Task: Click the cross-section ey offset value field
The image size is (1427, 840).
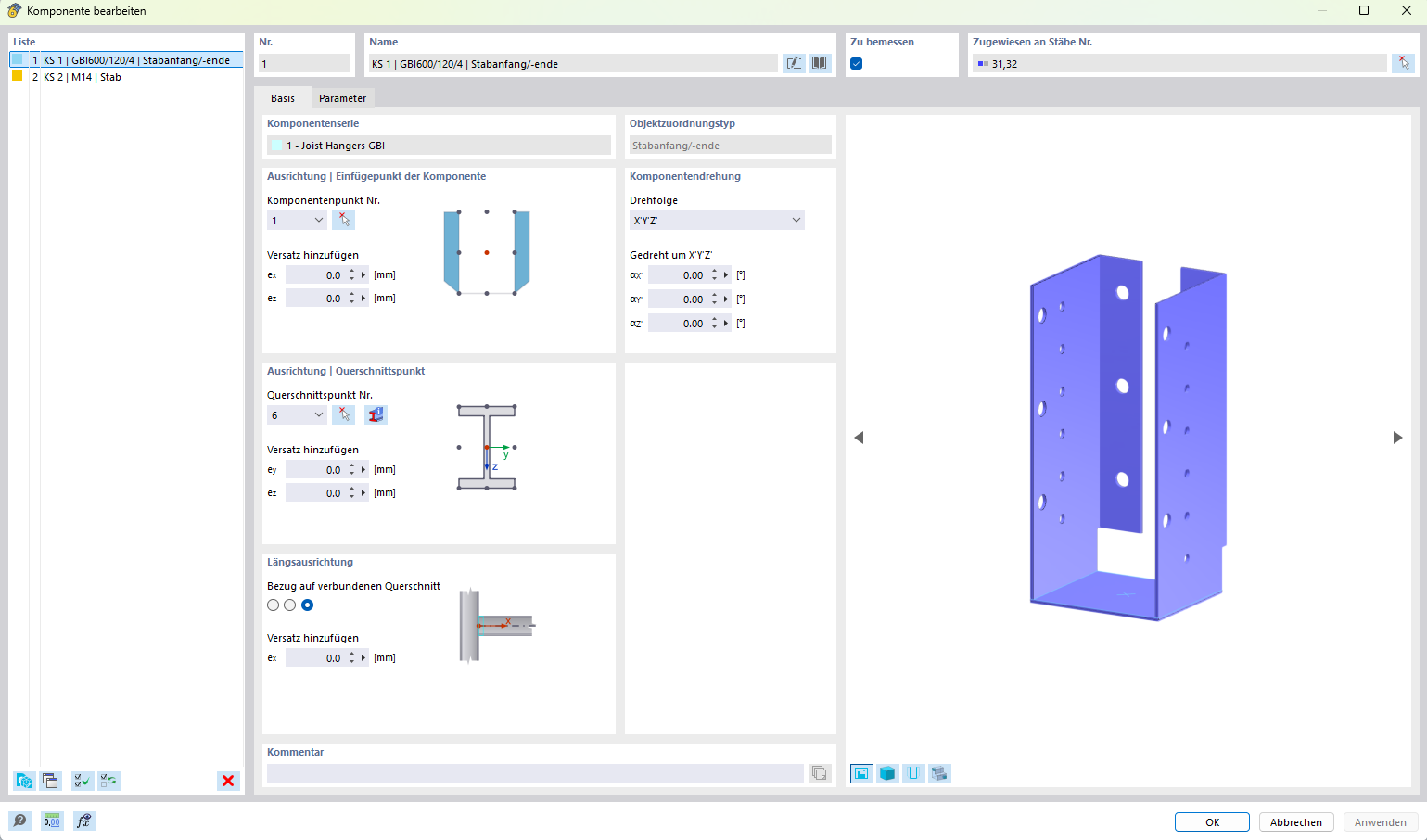Action: click(315, 470)
